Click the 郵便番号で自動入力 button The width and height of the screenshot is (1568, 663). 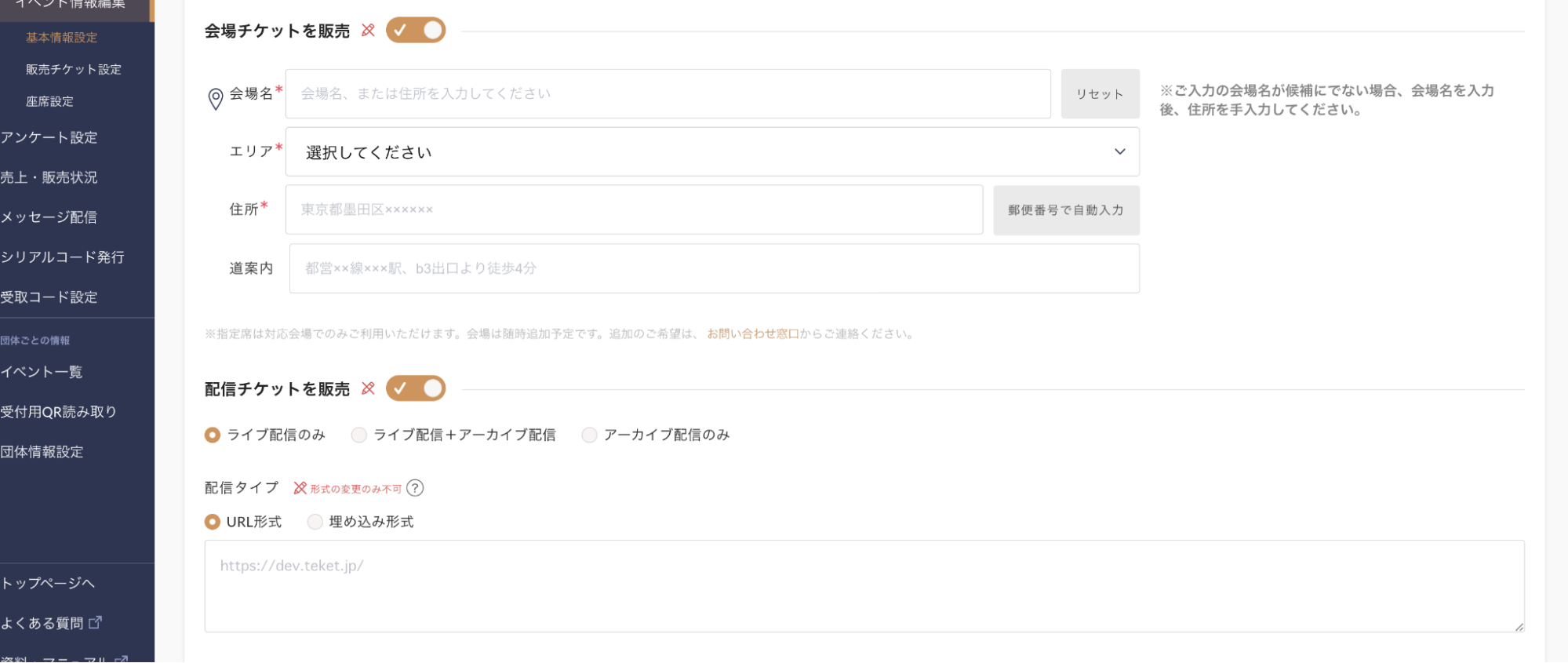tap(1066, 210)
